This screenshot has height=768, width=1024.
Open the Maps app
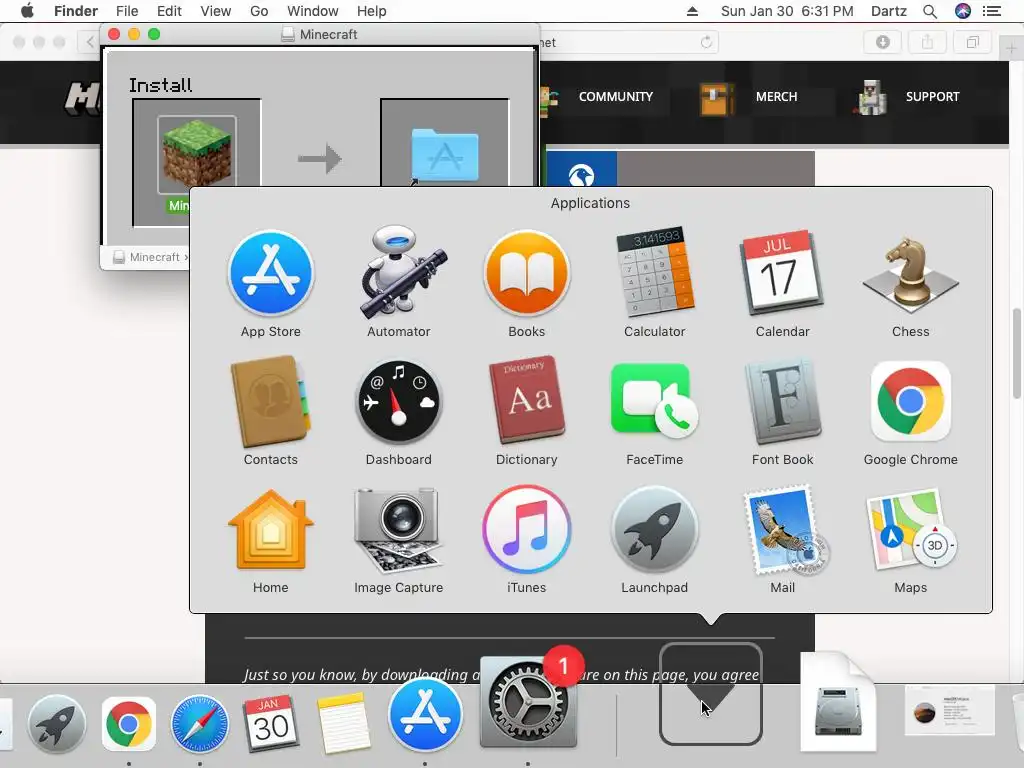(x=910, y=530)
